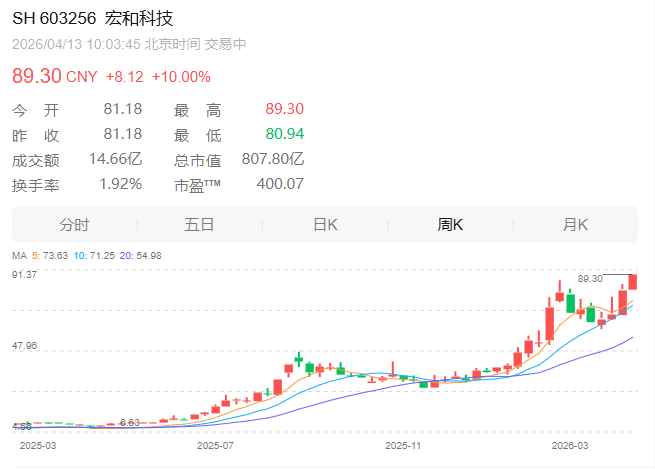Select the 五日 tab
655x469 pixels.
[x=199, y=225]
